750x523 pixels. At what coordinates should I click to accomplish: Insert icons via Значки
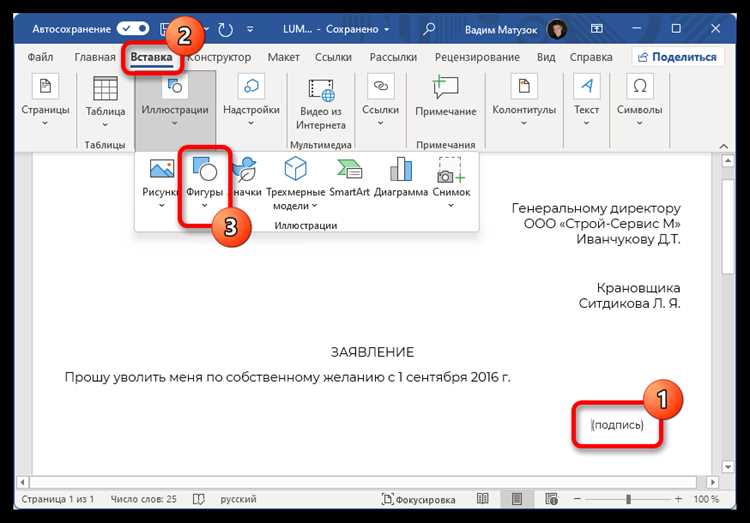(x=247, y=178)
